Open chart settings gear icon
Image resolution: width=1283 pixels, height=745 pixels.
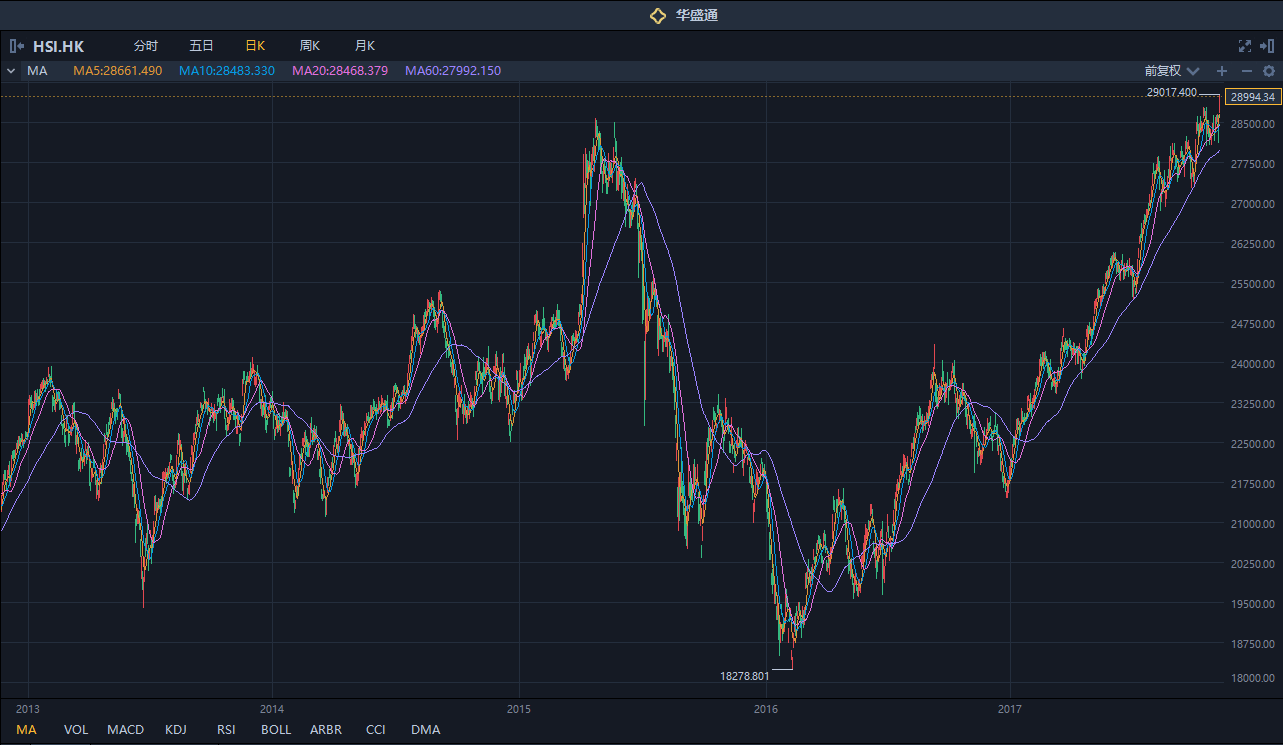1269,71
